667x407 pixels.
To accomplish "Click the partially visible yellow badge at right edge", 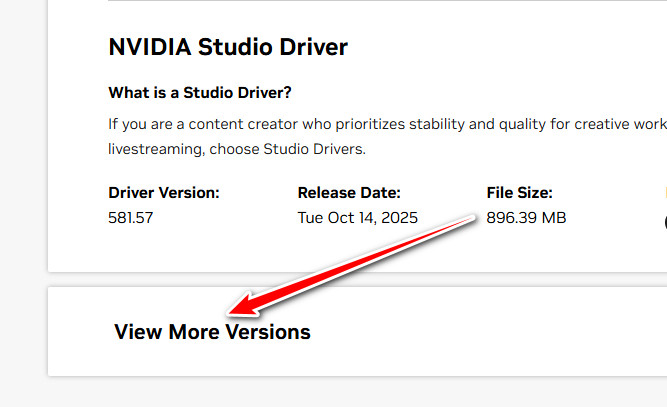I will tap(663, 192).
